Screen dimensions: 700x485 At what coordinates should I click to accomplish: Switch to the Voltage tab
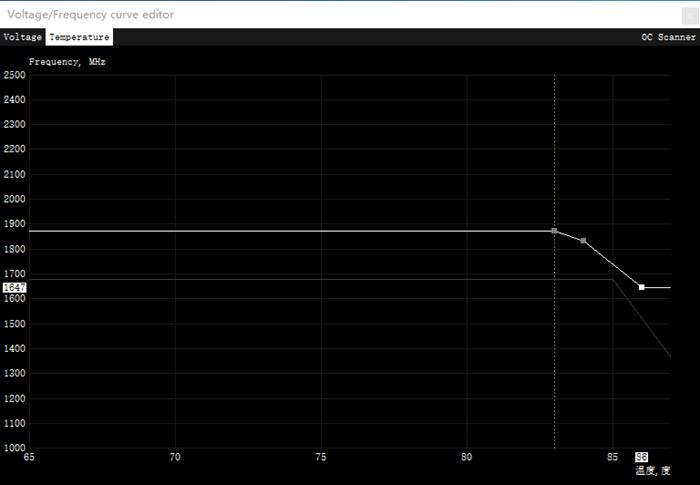pyautogui.click(x=22, y=37)
